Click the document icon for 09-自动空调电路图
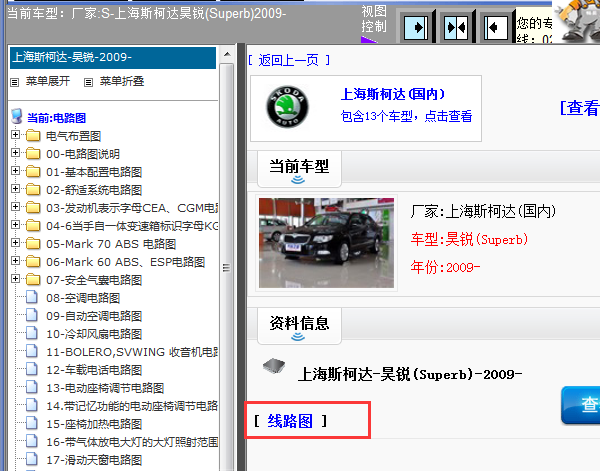Screen dimensions: 600x471 32,315
